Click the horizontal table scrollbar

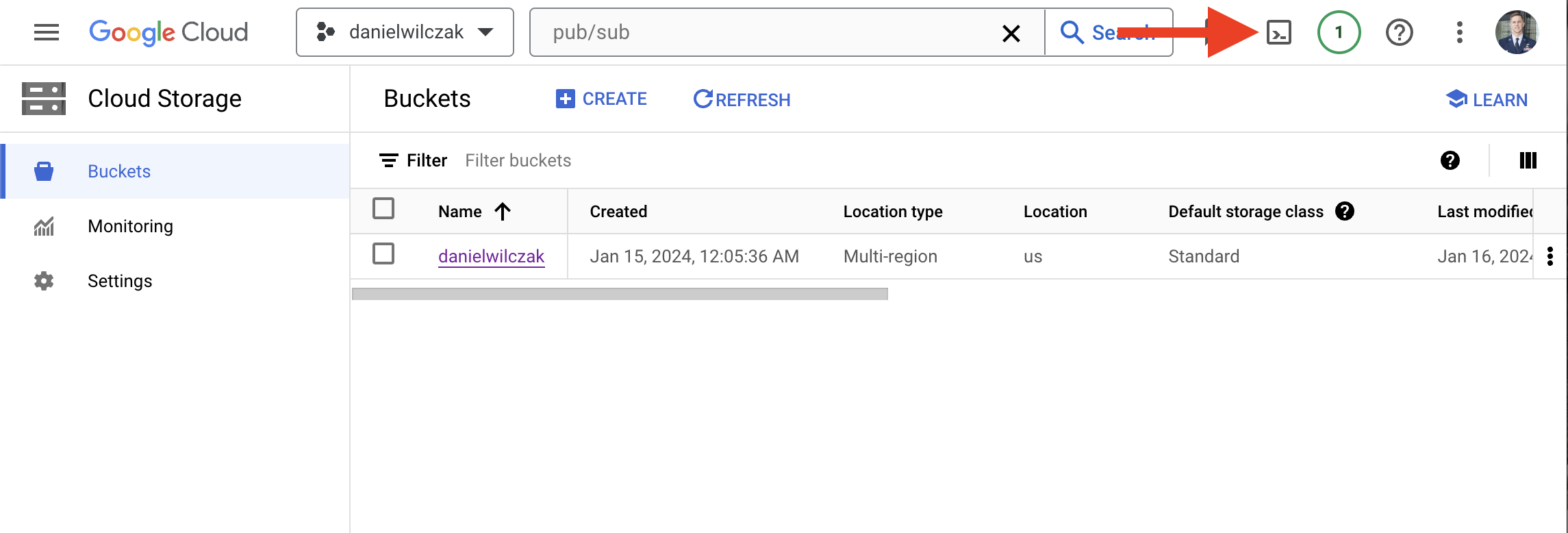[x=620, y=294]
